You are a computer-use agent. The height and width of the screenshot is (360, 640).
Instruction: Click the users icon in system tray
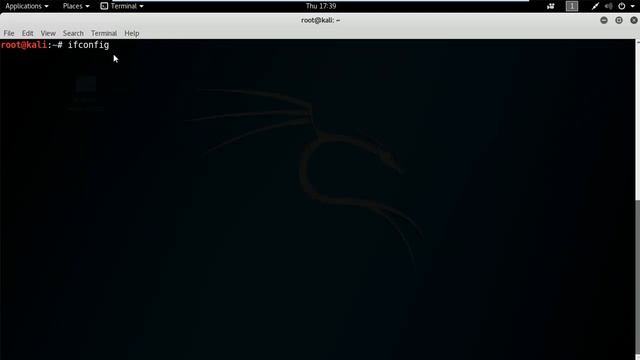pos(551,6)
